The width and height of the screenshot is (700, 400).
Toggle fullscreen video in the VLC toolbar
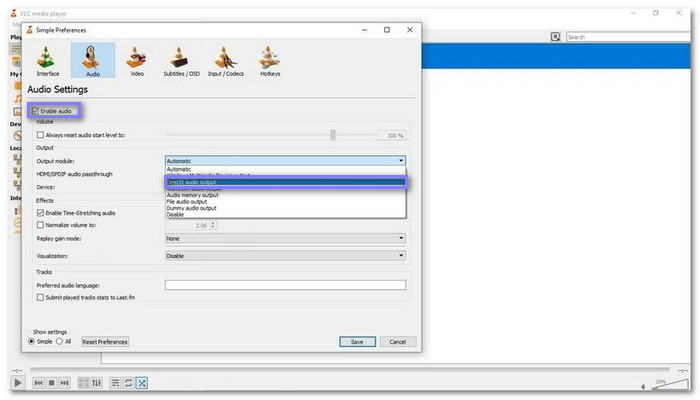tap(83, 383)
